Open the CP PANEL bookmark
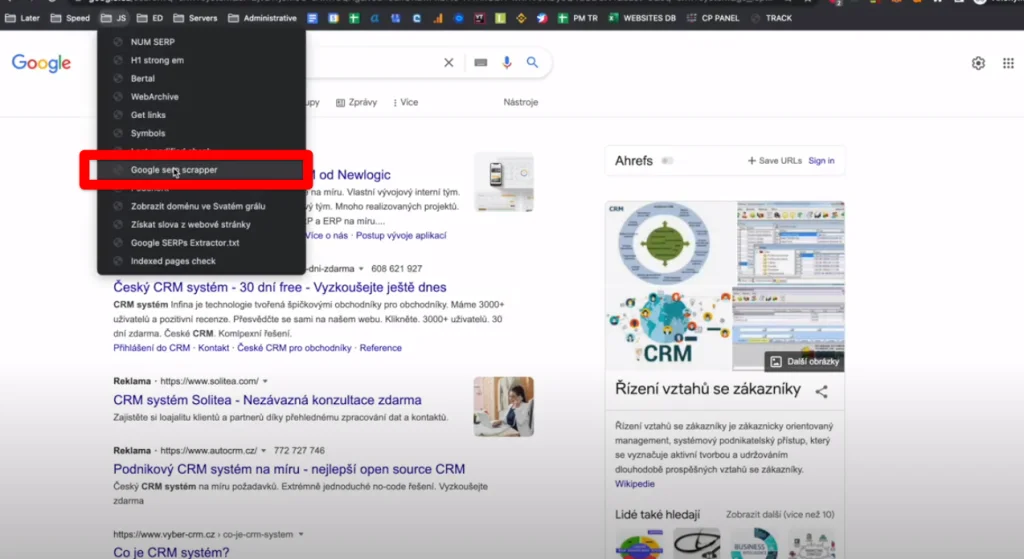Viewport: 1024px width, 559px height. 713,18
